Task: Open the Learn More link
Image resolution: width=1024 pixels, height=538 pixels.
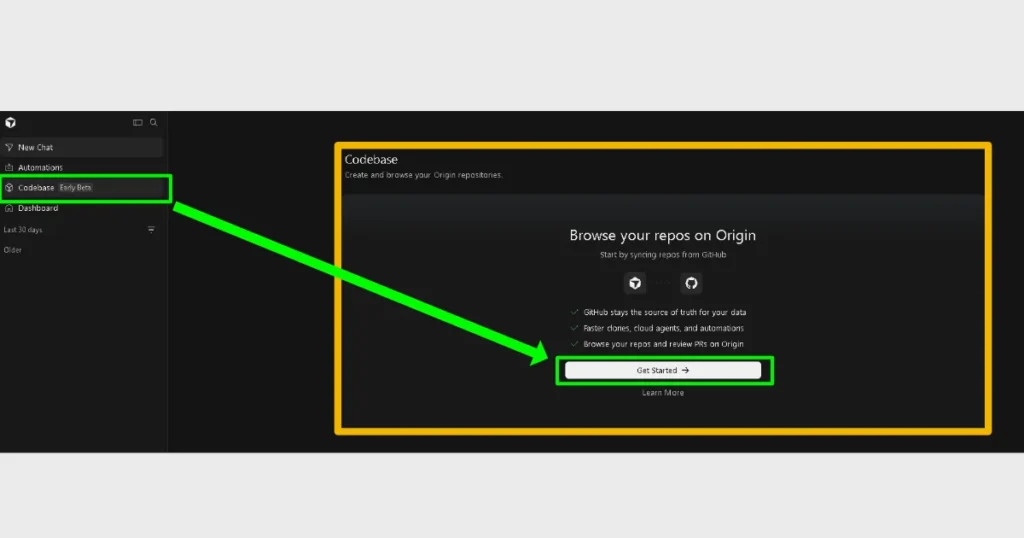Action: (663, 393)
